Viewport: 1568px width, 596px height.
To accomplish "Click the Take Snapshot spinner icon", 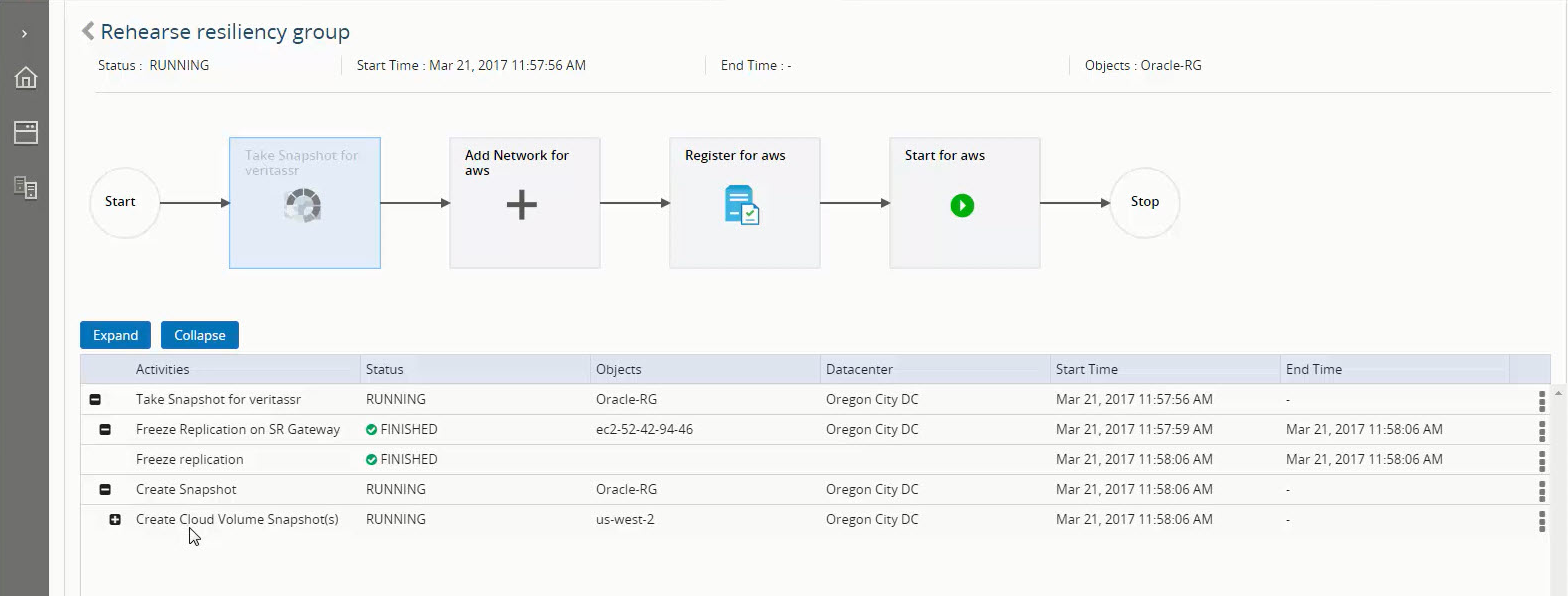I will (302, 206).
